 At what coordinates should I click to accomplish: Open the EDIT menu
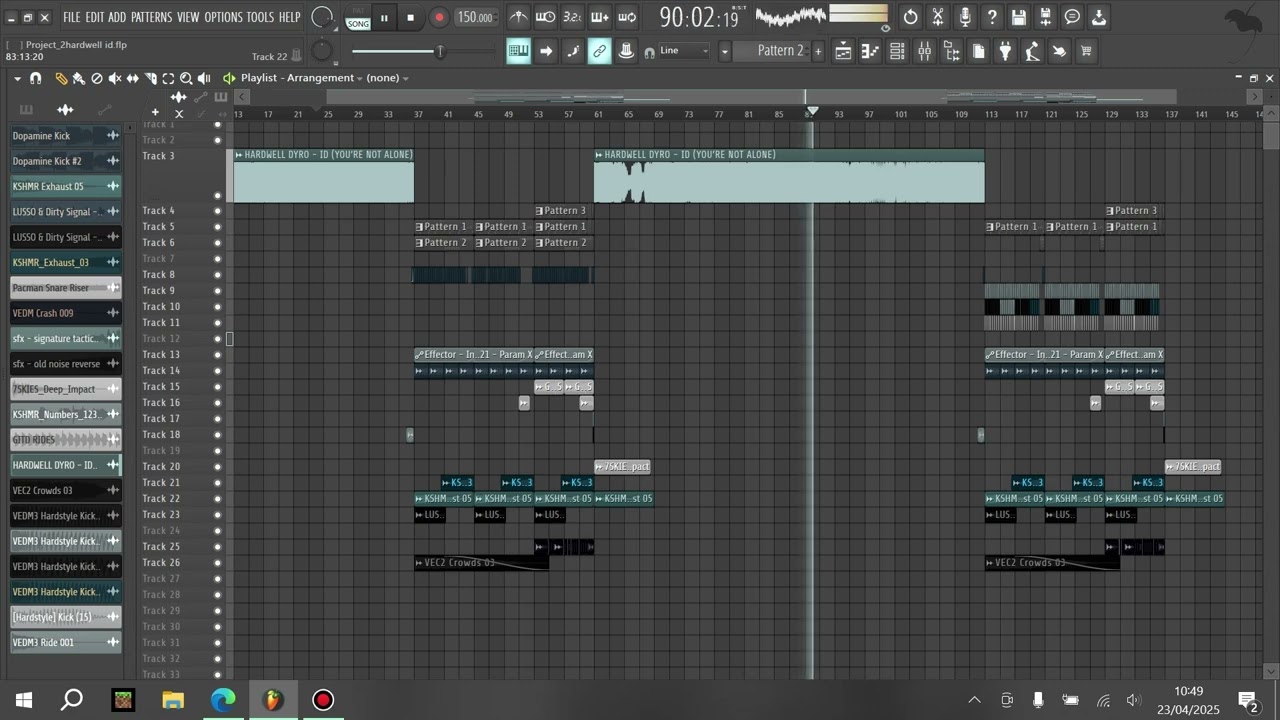click(95, 17)
